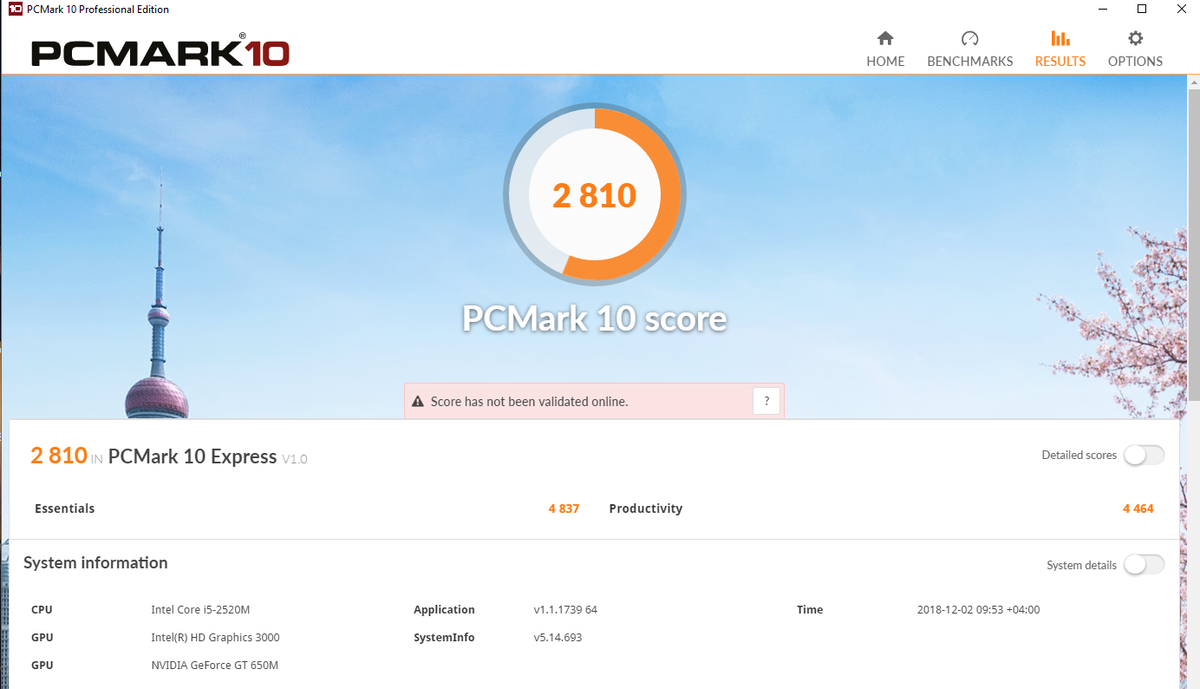The width and height of the screenshot is (1200, 689).
Task: Click the SystemInfo version v5.14.693
Action: pyautogui.click(x=558, y=638)
